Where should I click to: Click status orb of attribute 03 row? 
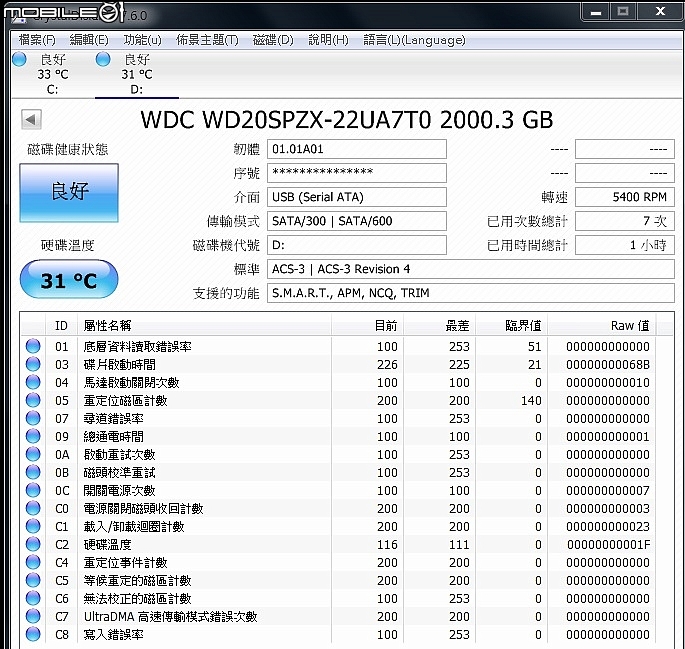[x=33, y=364]
